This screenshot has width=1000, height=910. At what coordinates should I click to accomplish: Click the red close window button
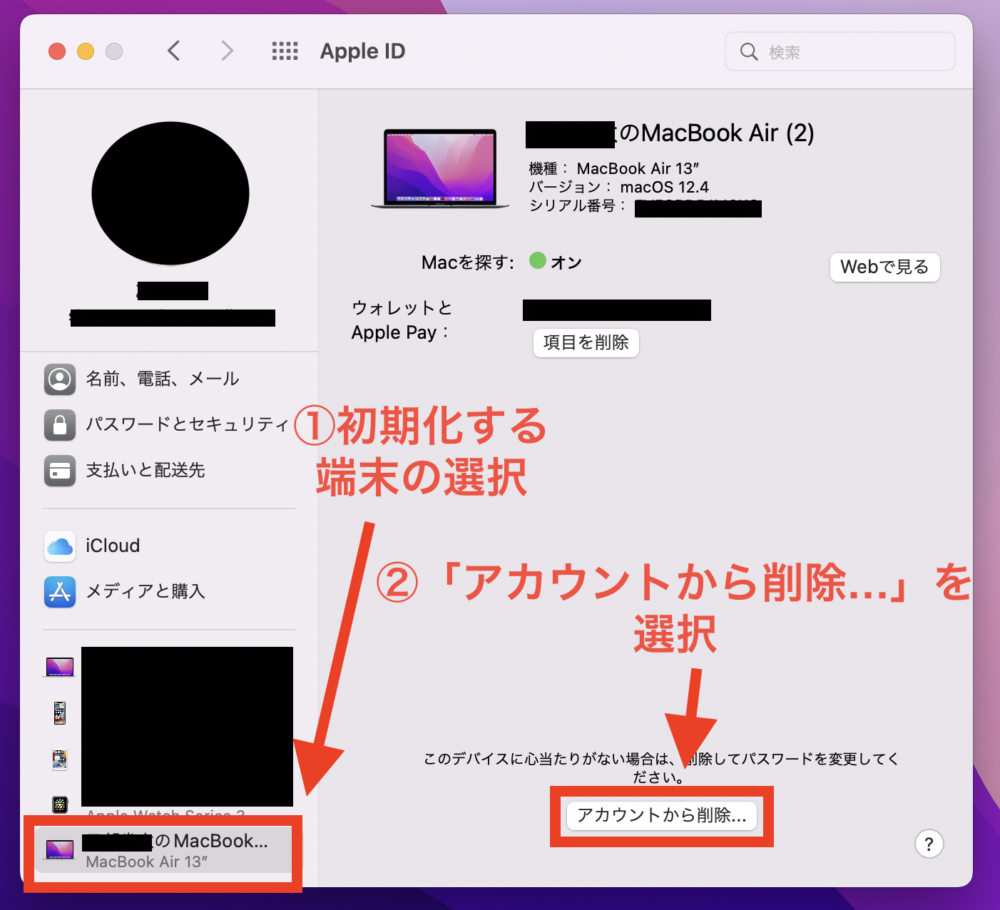[x=57, y=51]
